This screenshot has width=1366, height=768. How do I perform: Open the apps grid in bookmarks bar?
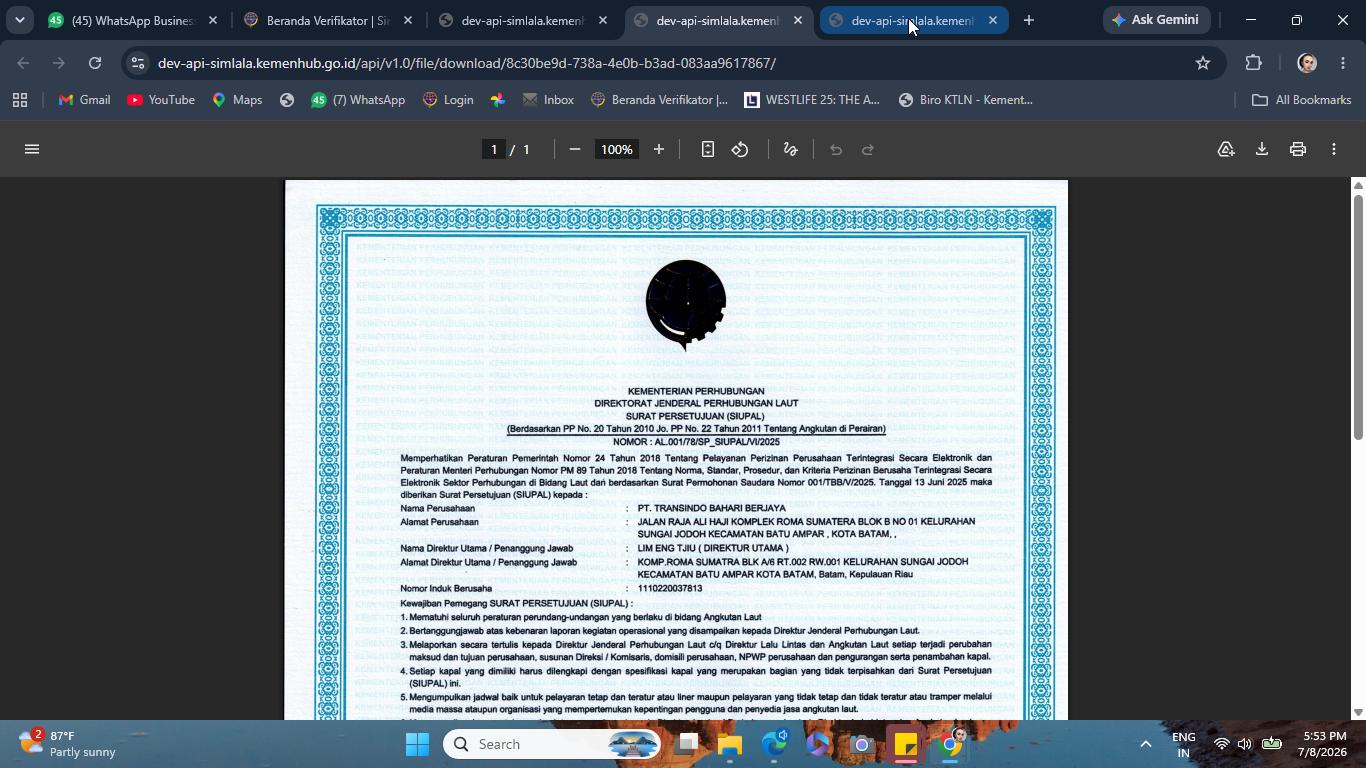pyautogui.click(x=20, y=100)
